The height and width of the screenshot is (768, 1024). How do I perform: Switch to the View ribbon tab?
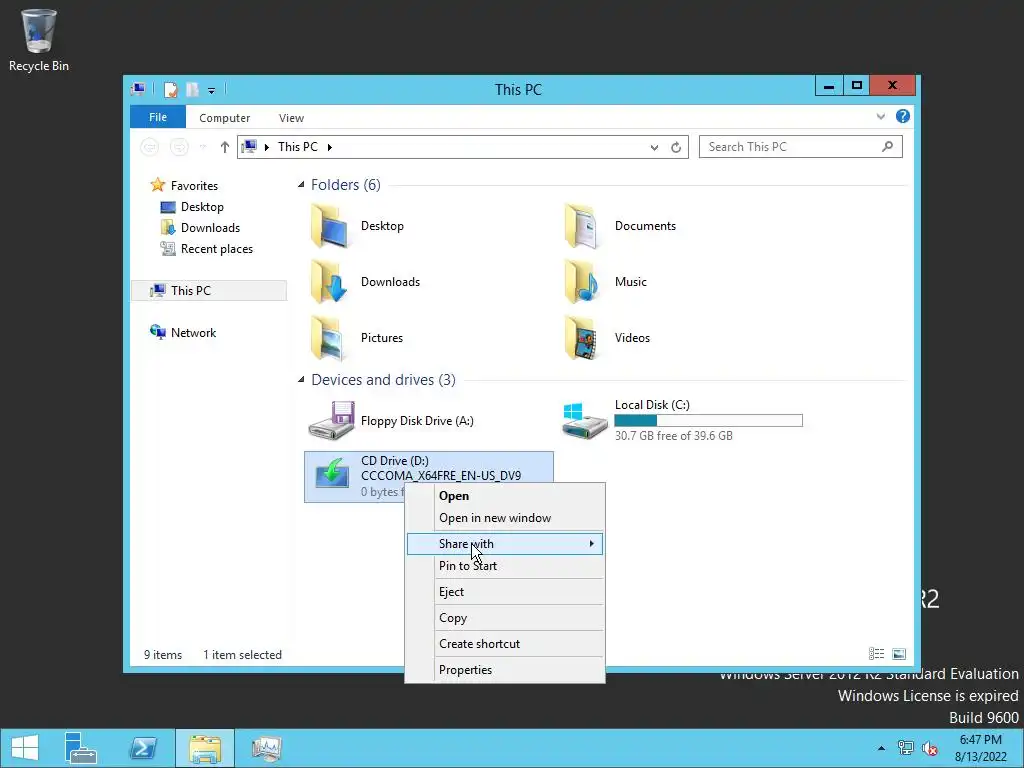point(291,118)
